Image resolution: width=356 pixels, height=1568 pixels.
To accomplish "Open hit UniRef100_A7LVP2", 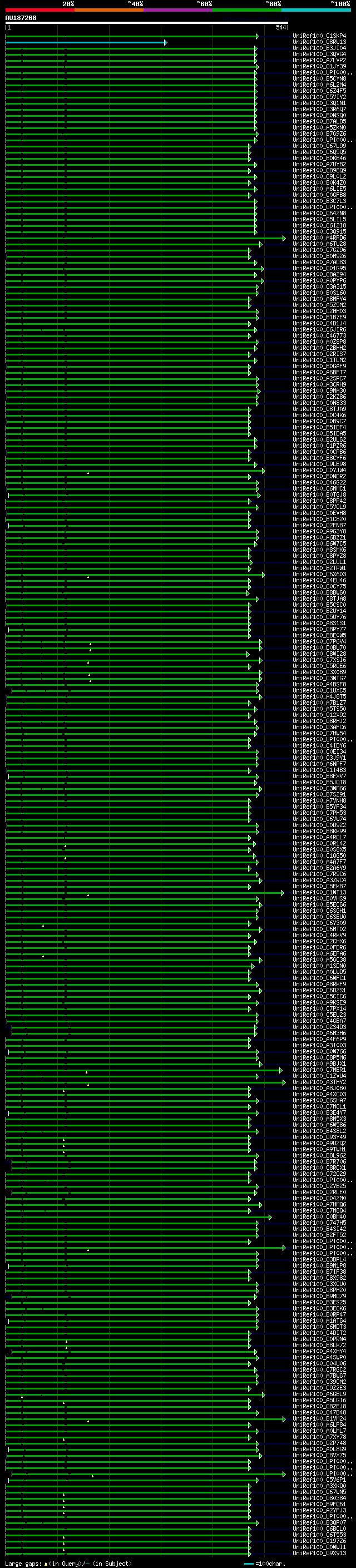I will tap(319, 60).
